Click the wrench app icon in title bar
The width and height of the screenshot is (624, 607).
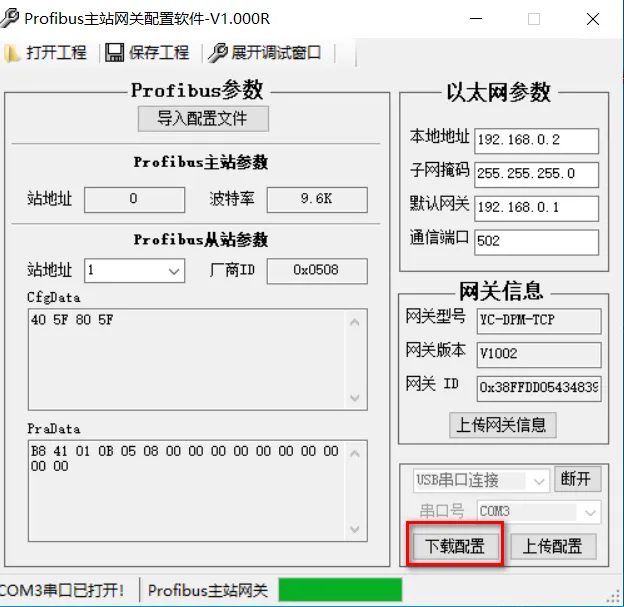[10, 18]
